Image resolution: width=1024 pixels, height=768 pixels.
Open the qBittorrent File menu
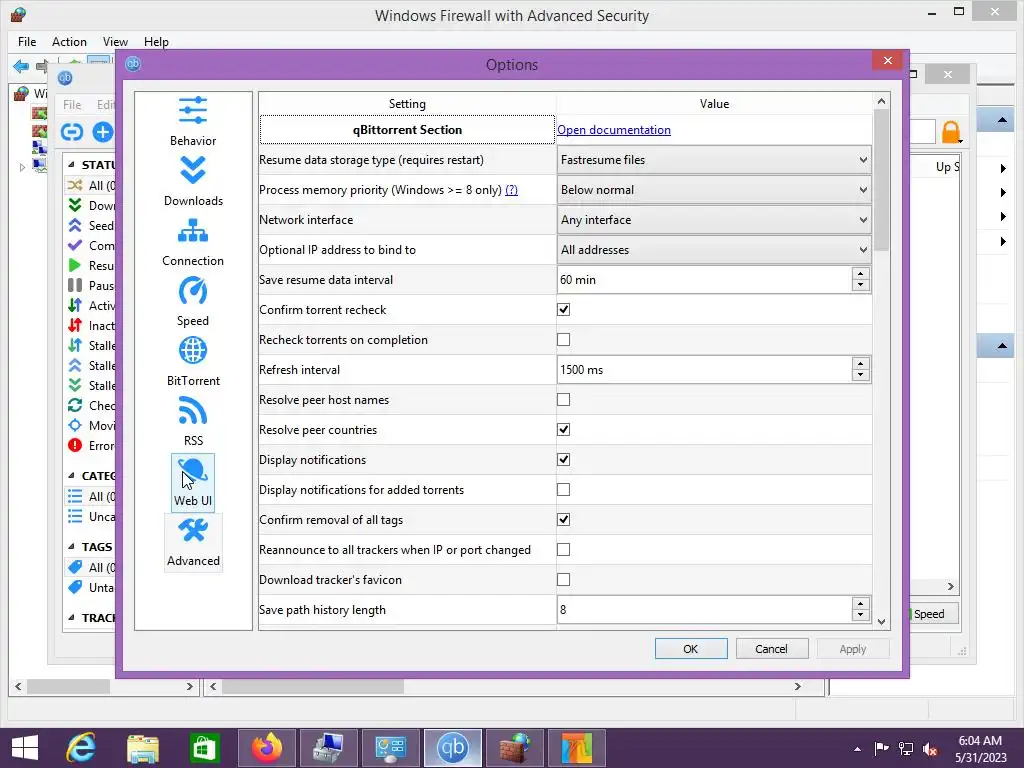click(72, 104)
